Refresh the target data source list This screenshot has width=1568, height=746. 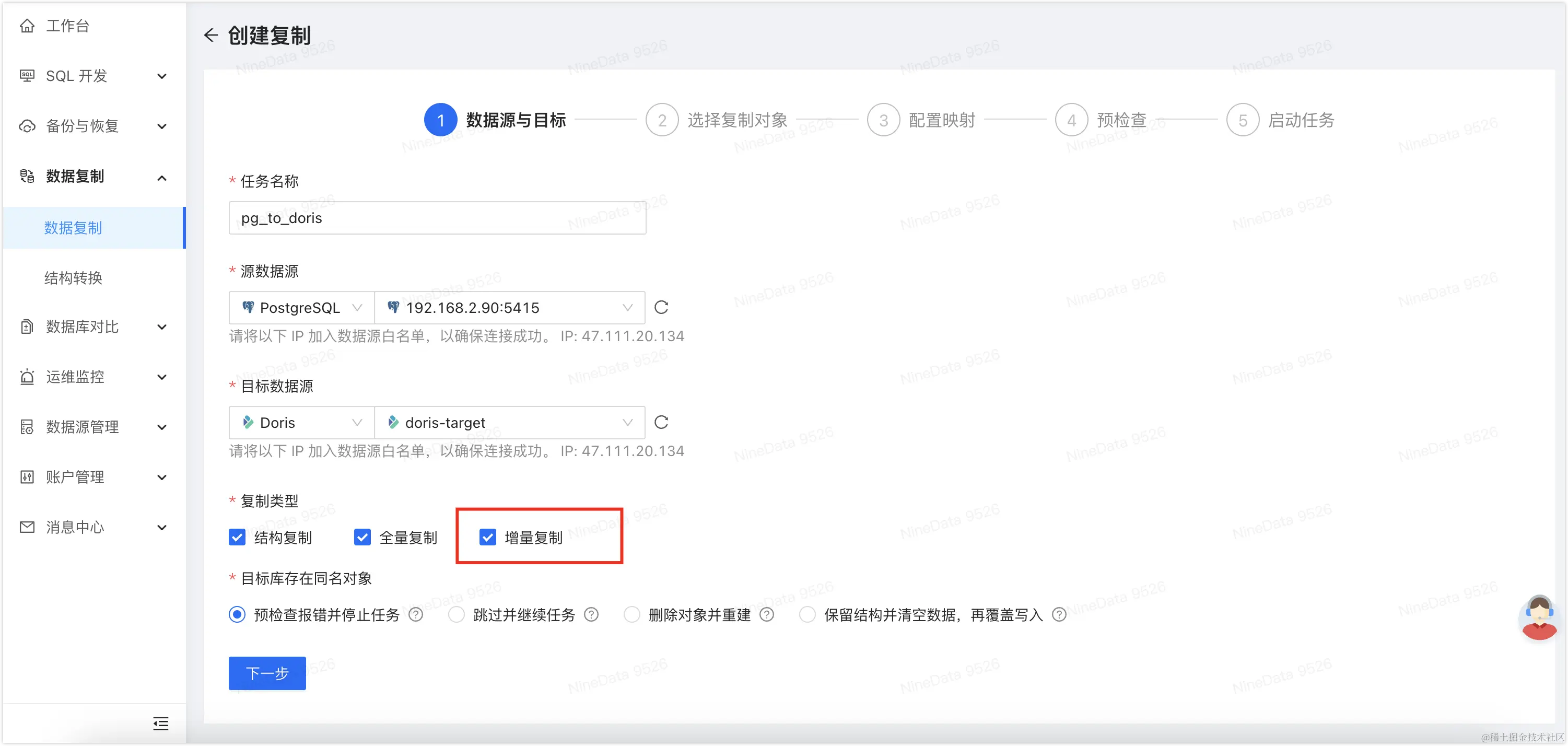coord(661,423)
